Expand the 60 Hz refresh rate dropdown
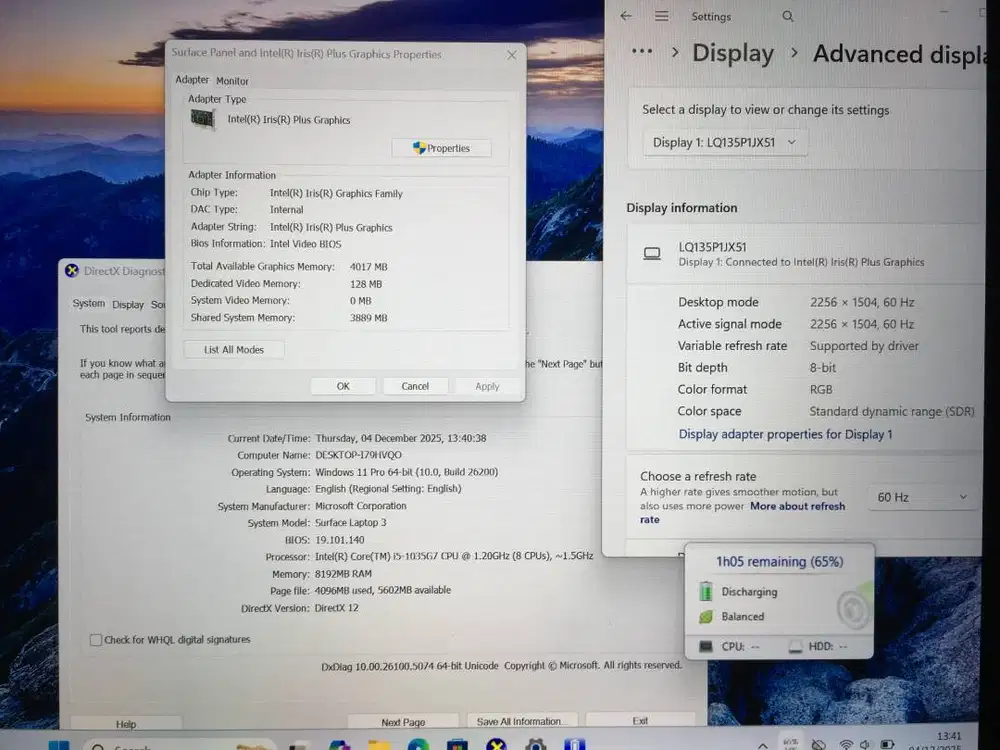The width and height of the screenshot is (1000, 750). (921, 497)
